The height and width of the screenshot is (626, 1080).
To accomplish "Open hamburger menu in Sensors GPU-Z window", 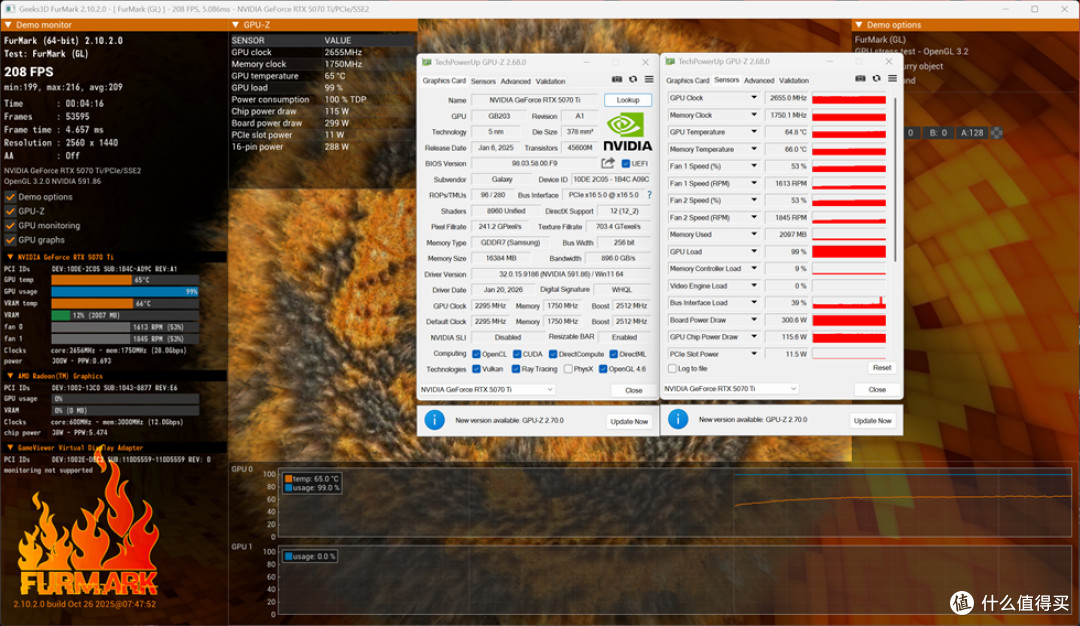I will click(x=892, y=79).
